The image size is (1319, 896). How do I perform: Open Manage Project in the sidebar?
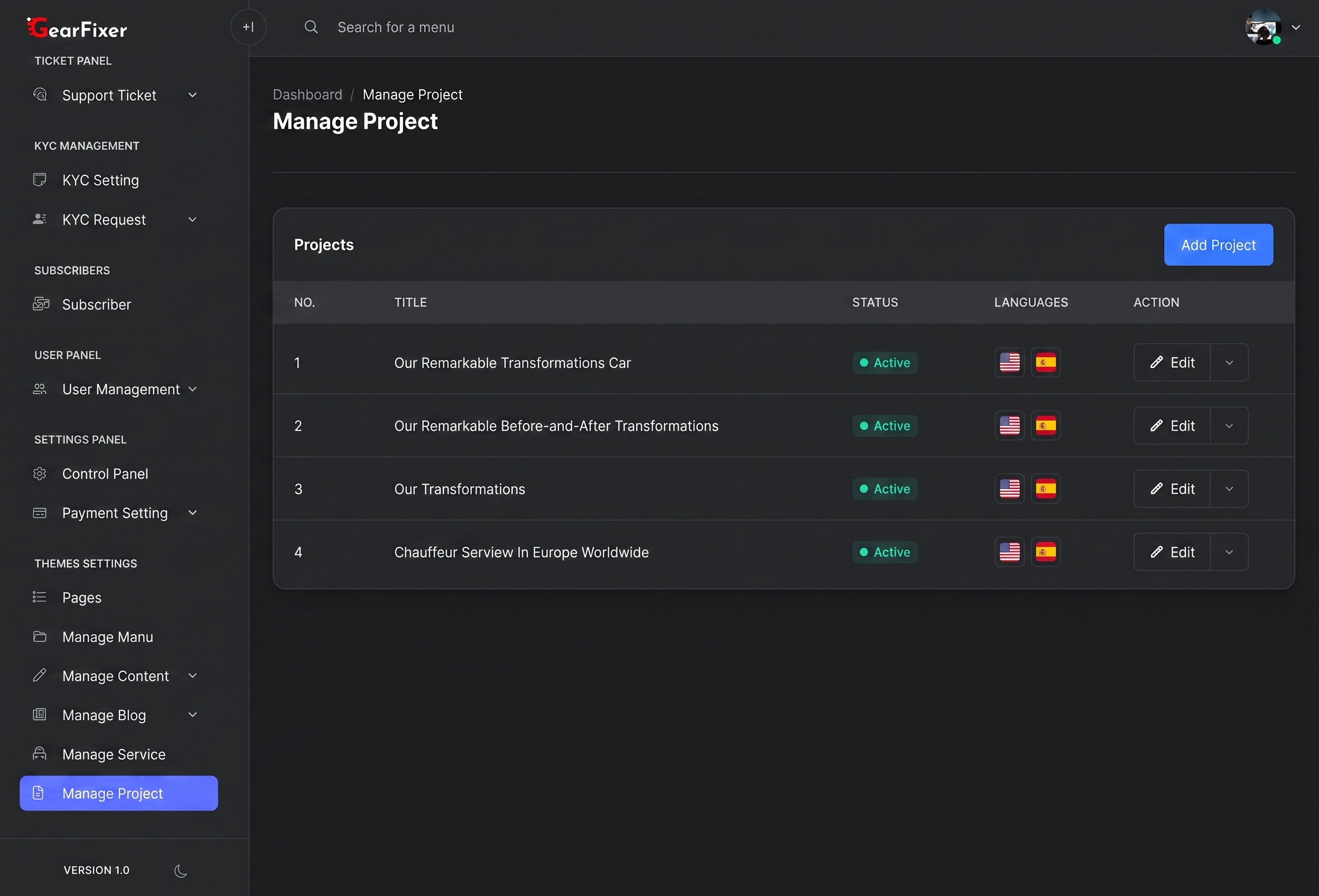click(x=118, y=794)
